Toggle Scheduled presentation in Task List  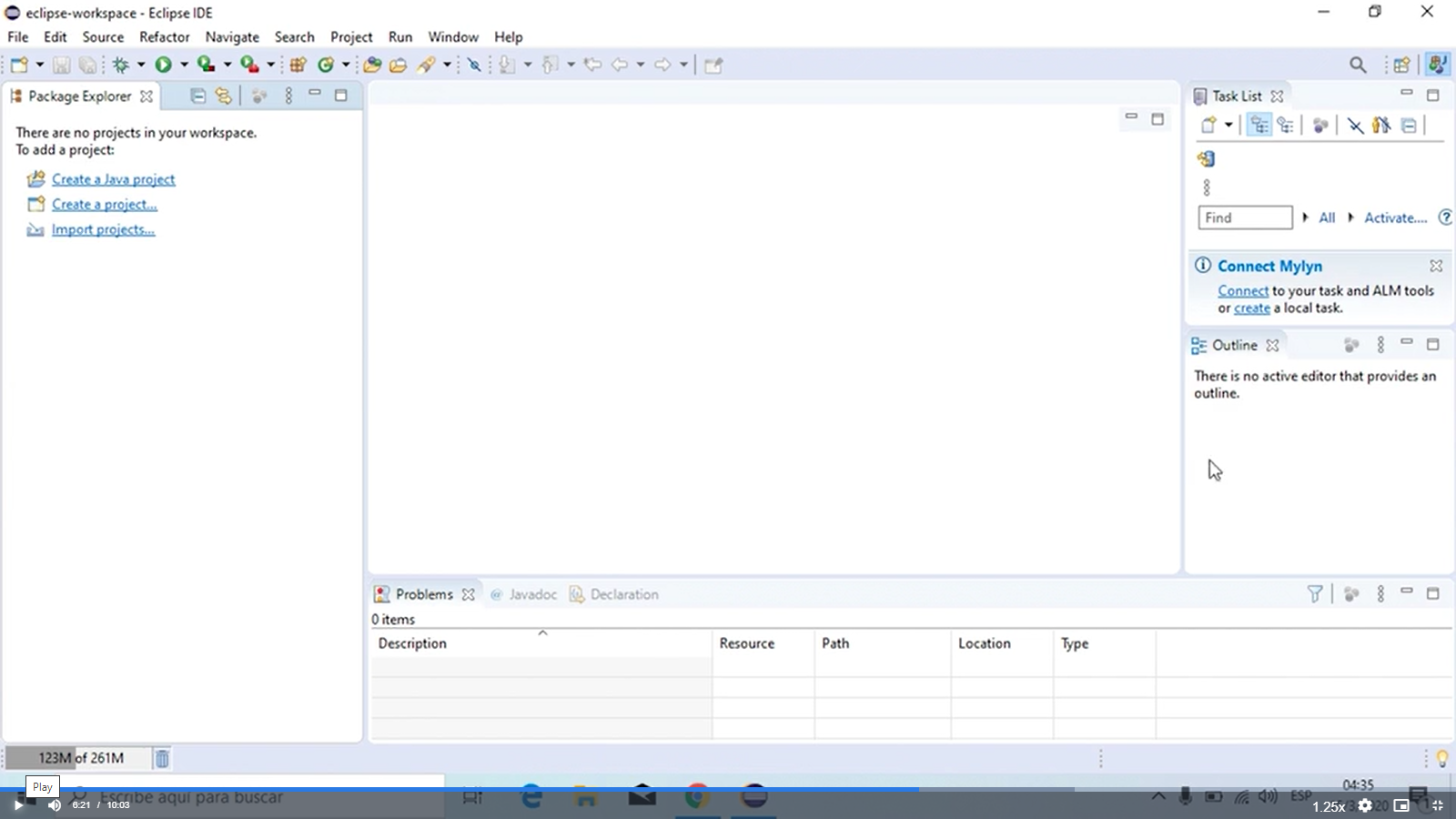click(x=1285, y=126)
